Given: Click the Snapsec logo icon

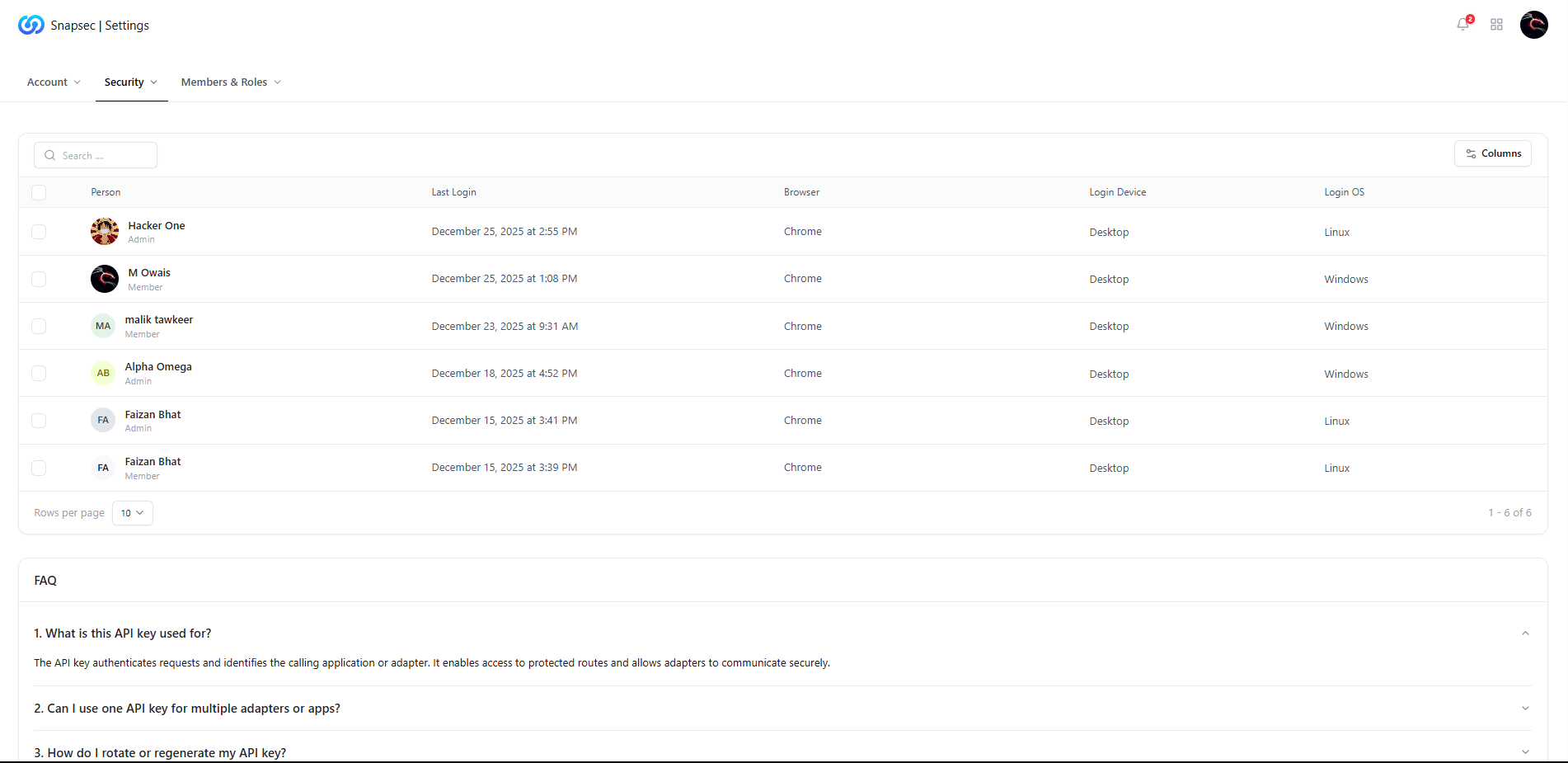Looking at the screenshot, I should (x=30, y=24).
